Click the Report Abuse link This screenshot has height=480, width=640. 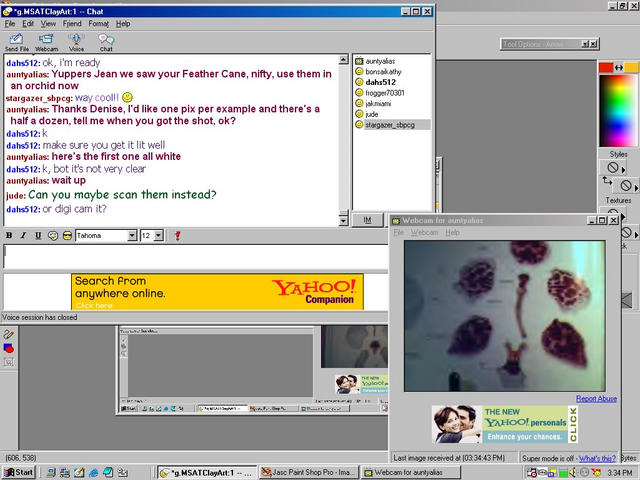[x=596, y=399]
